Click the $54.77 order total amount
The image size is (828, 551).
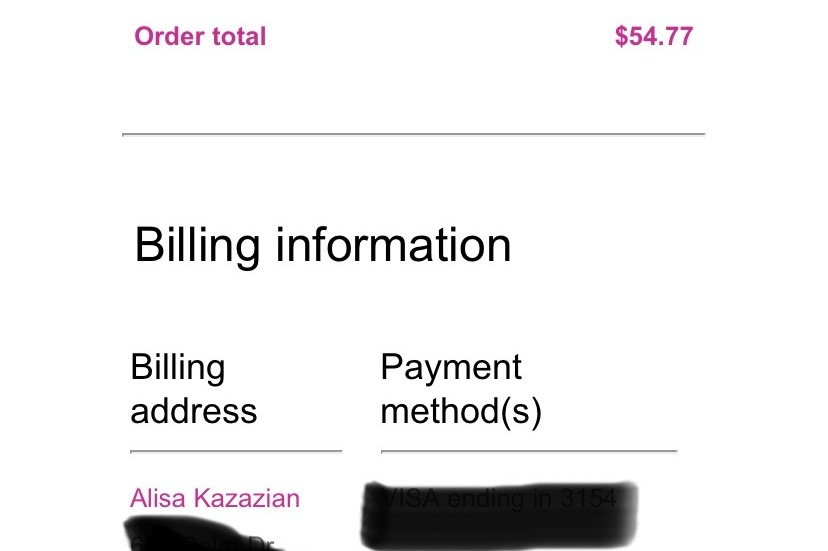click(x=653, y=37)
